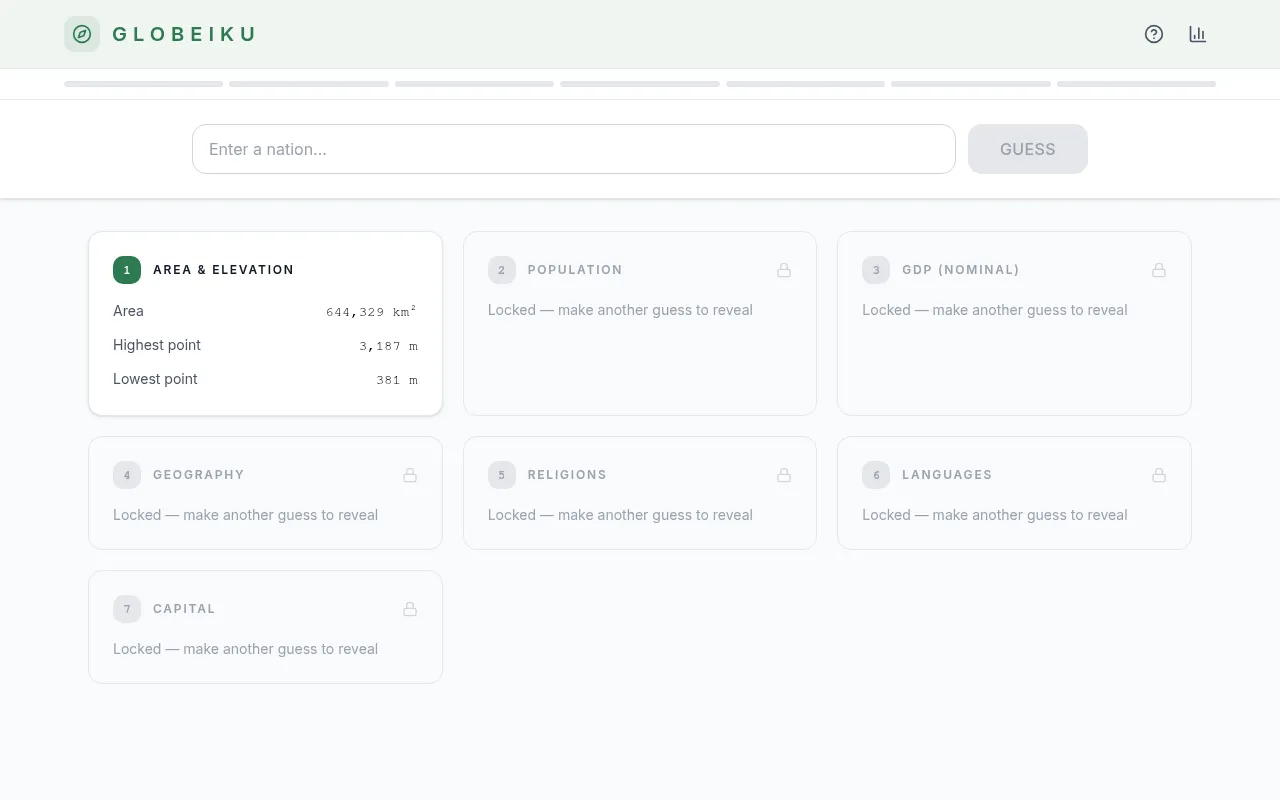Click the green number 1 badge

pyautogui.click(x=127, y=270)
